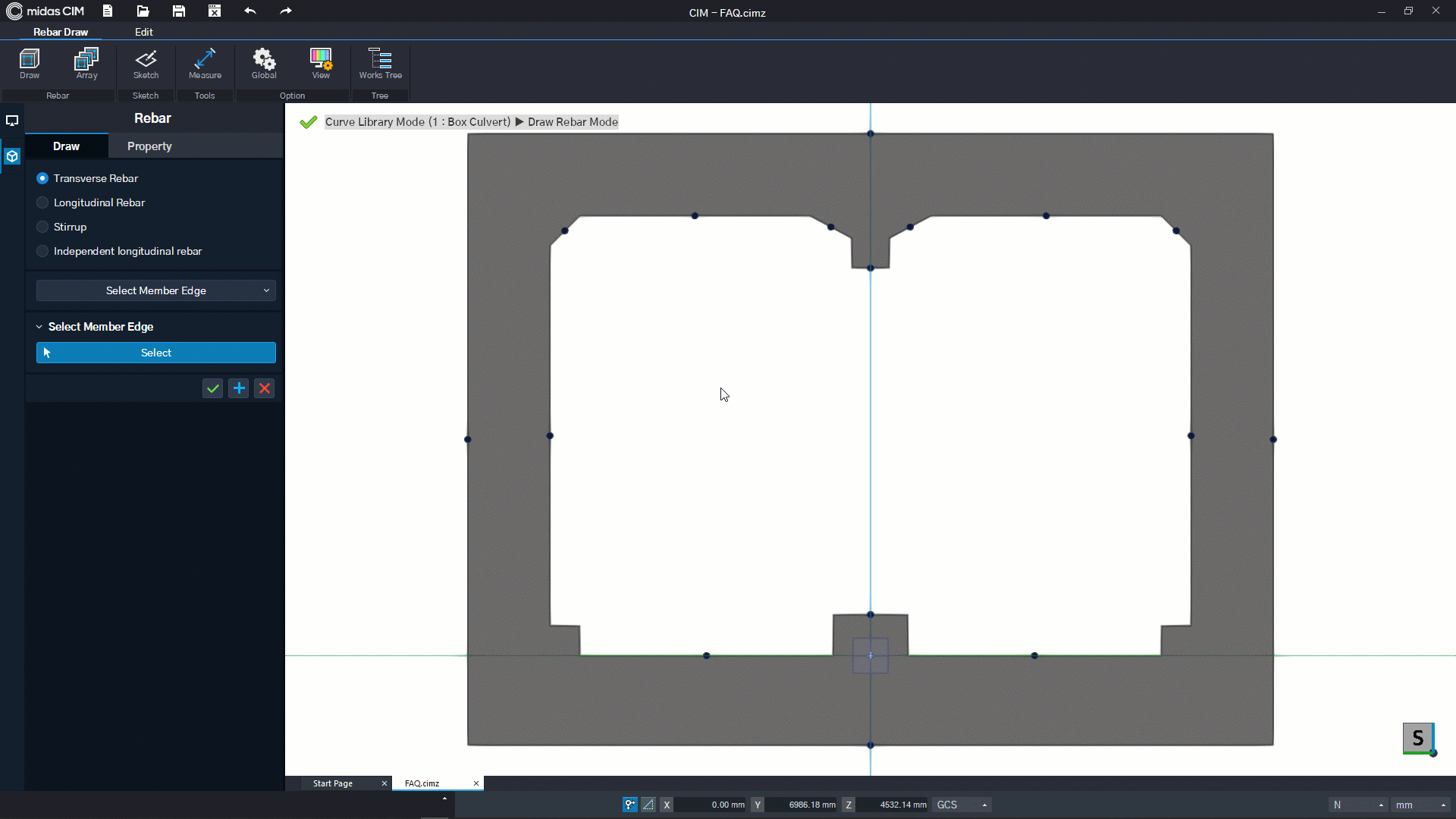Click the blue Select button
This screenshot has height=819, width=1456.
tap(156, 353)
